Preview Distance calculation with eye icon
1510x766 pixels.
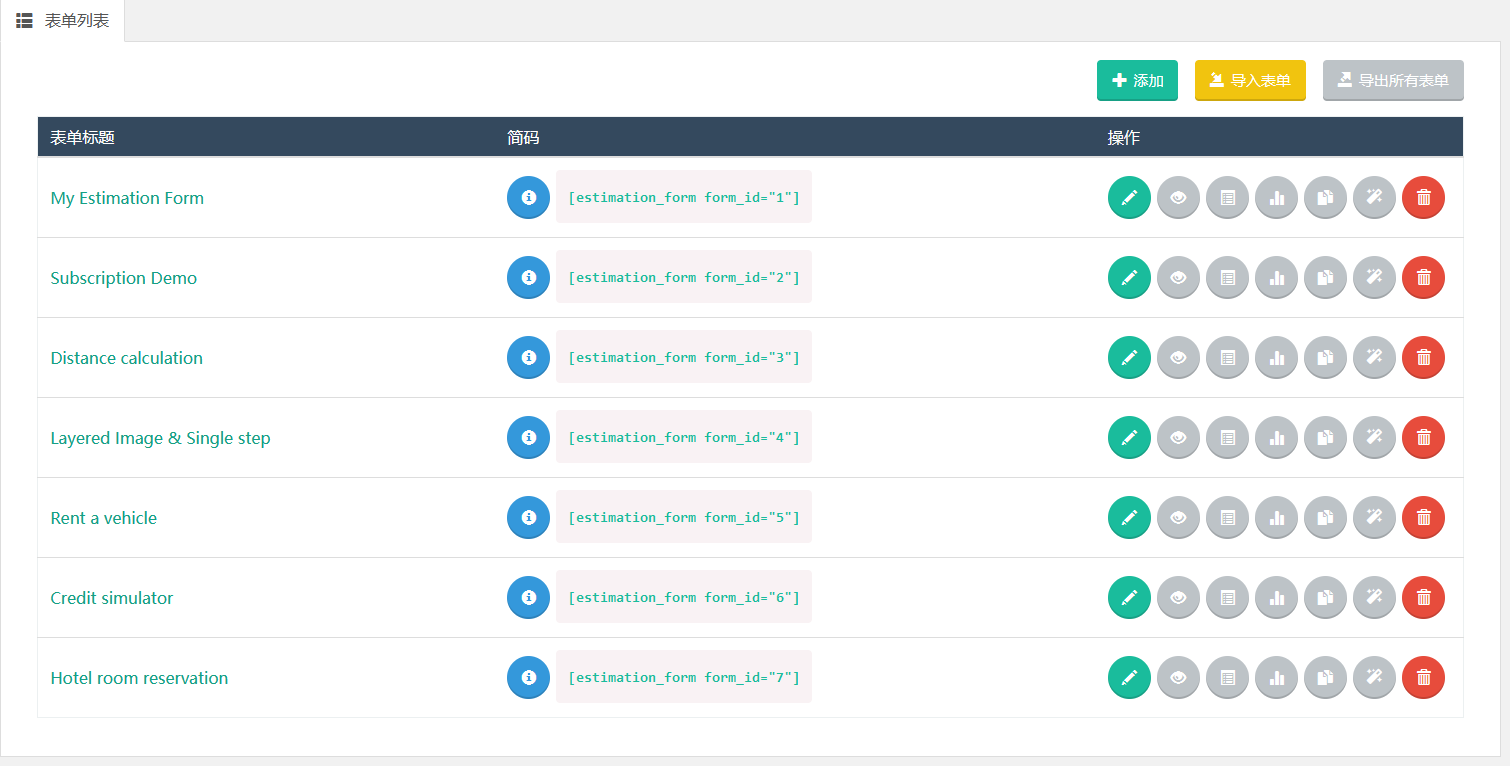[1179, 357]
